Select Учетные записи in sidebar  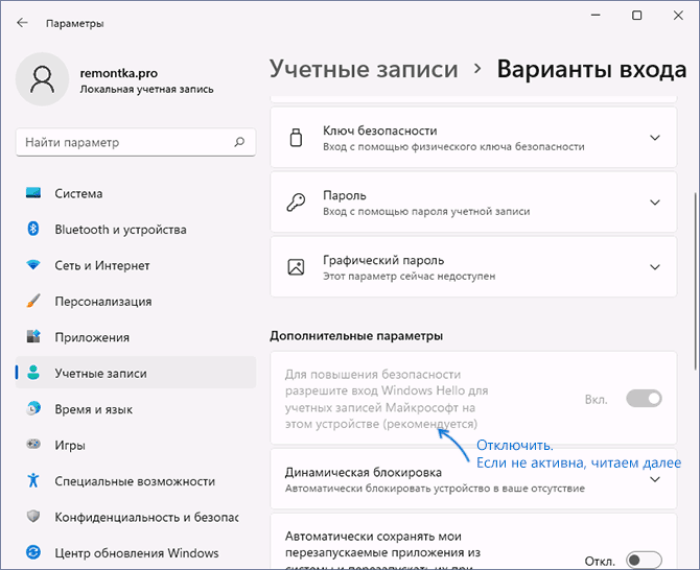[x=136, y=373]
